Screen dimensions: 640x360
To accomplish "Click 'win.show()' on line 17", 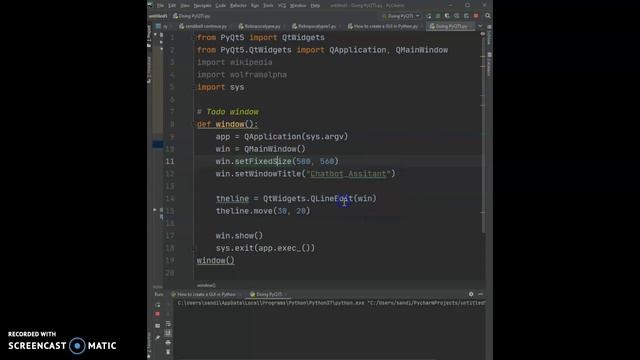I will point(239,236).
